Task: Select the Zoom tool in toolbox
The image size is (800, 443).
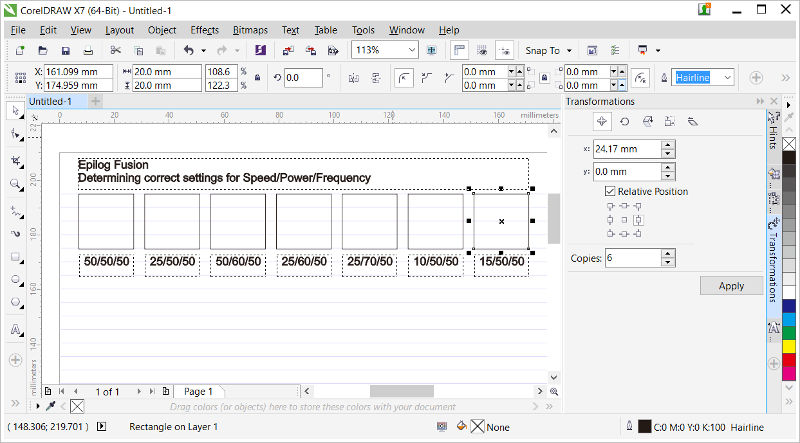Action: point(15,185)
